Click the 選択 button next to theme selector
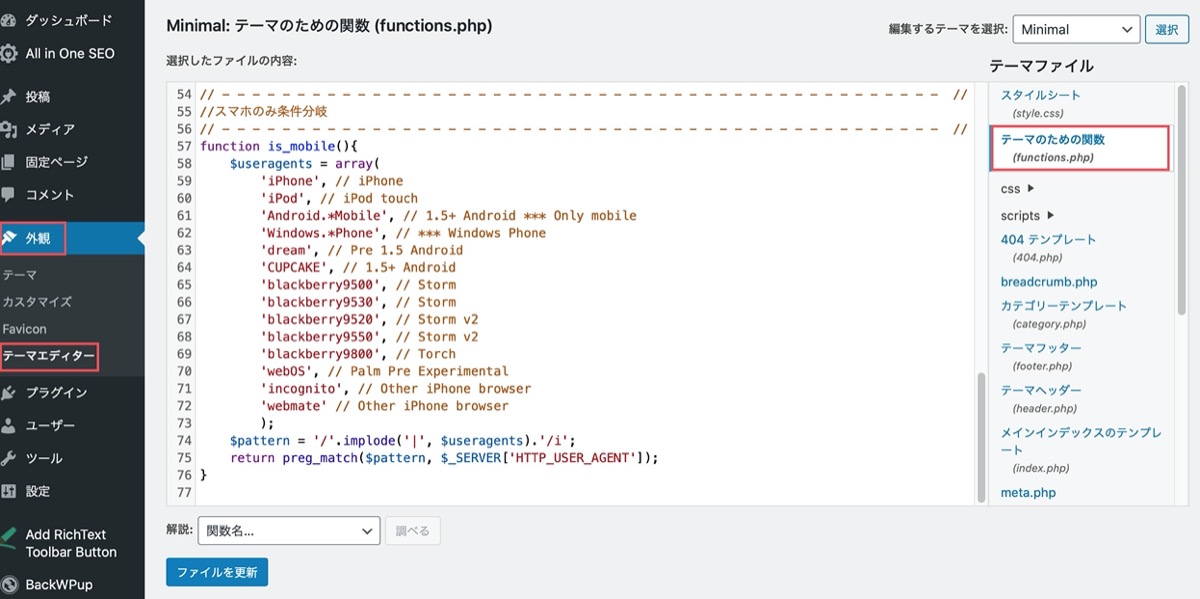Image resolution: width=1200 pixels, height=599 pixels. click(1167, 30)
